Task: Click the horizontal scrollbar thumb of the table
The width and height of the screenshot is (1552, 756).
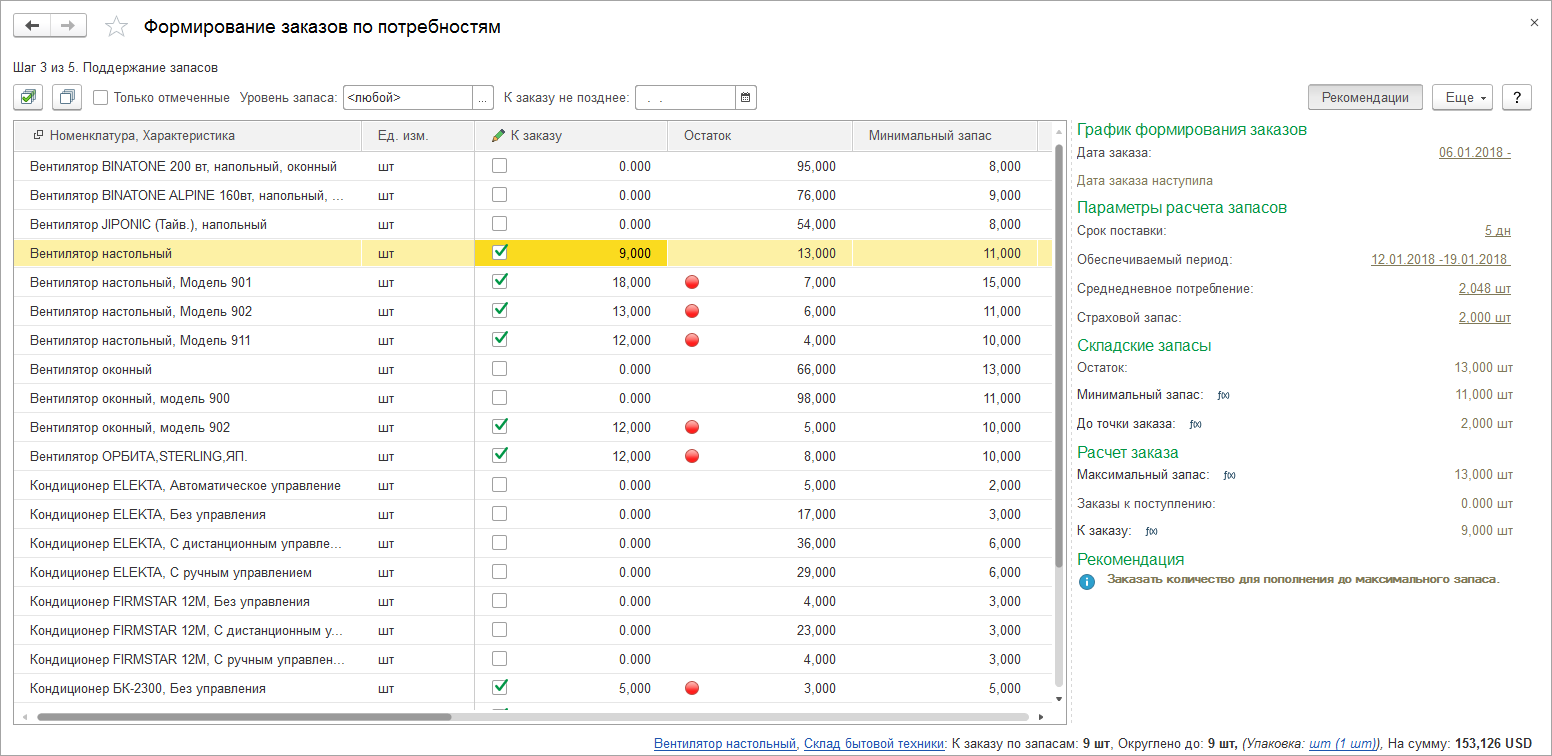Action: coord(244,717)
